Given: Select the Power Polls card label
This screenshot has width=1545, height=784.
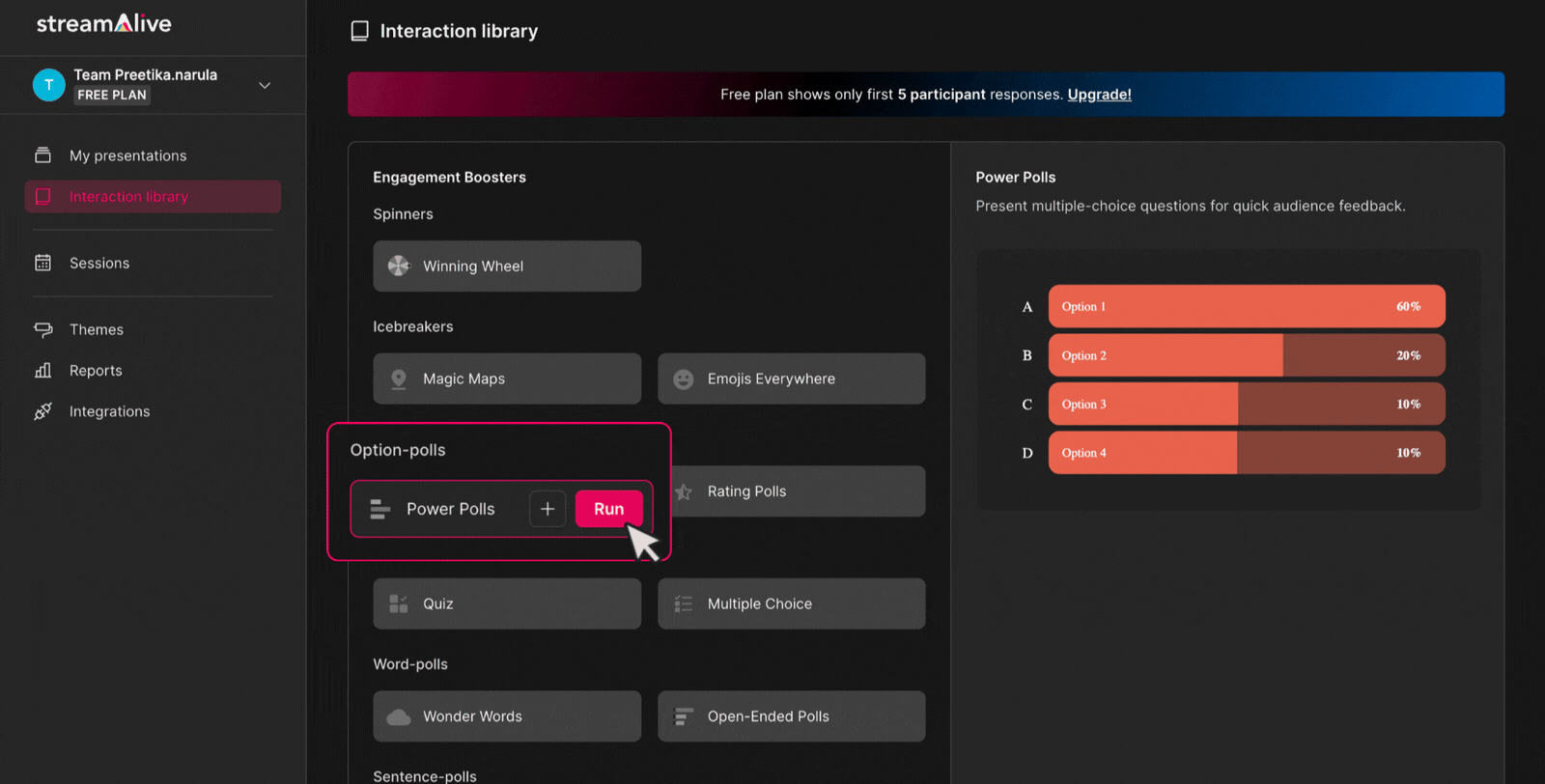Looking at the screenshot, I should tap(450, 509).
